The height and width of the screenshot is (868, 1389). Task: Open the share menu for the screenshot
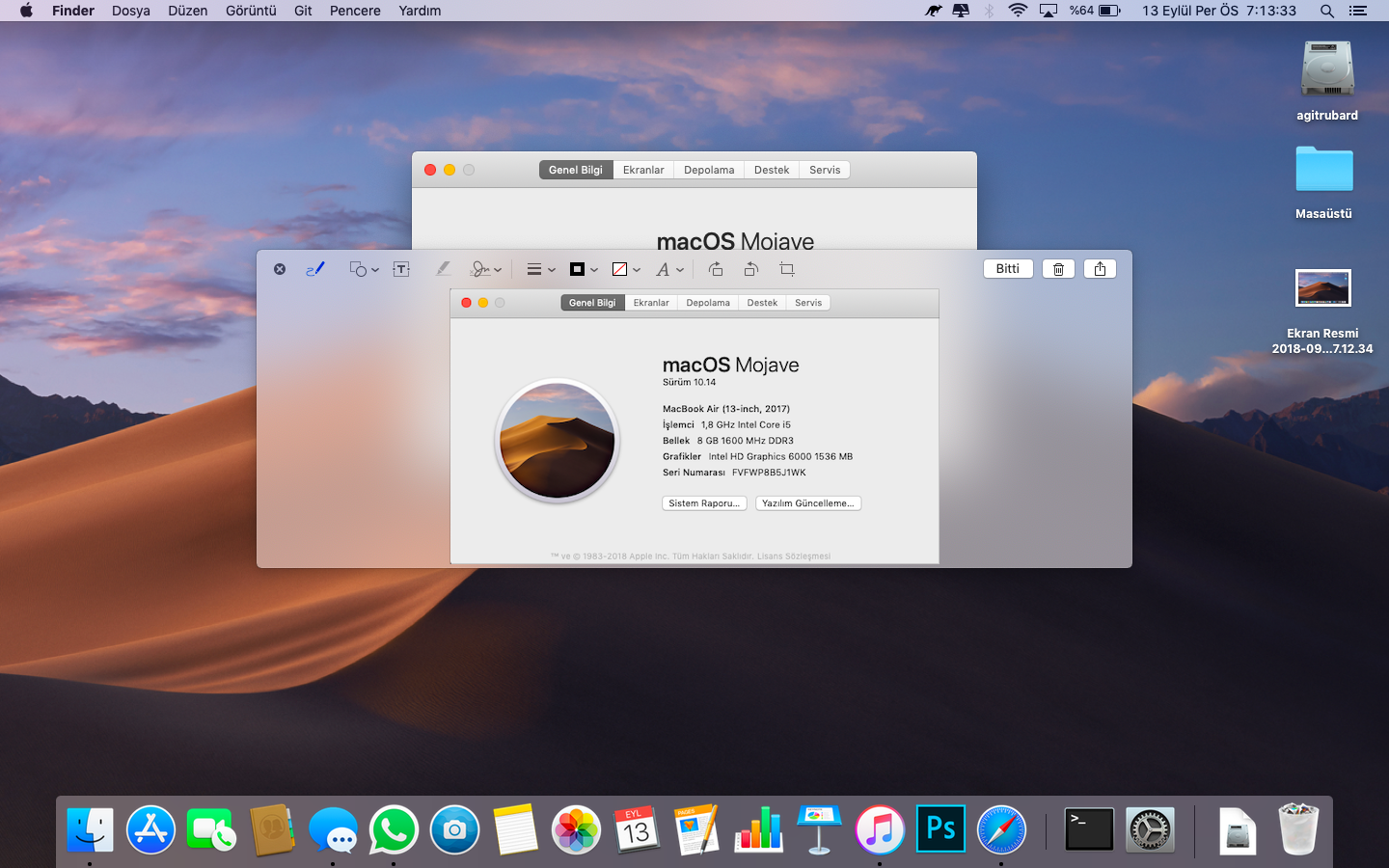[x=1100, y=269]
